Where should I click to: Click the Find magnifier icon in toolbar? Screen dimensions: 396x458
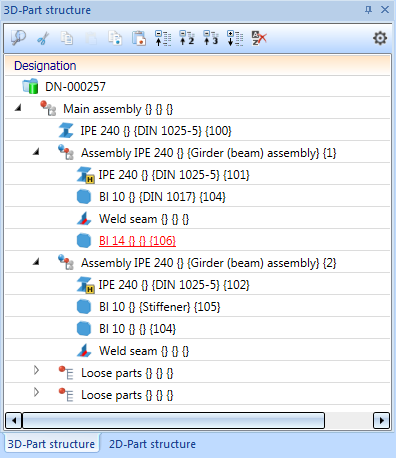(18, 38)
